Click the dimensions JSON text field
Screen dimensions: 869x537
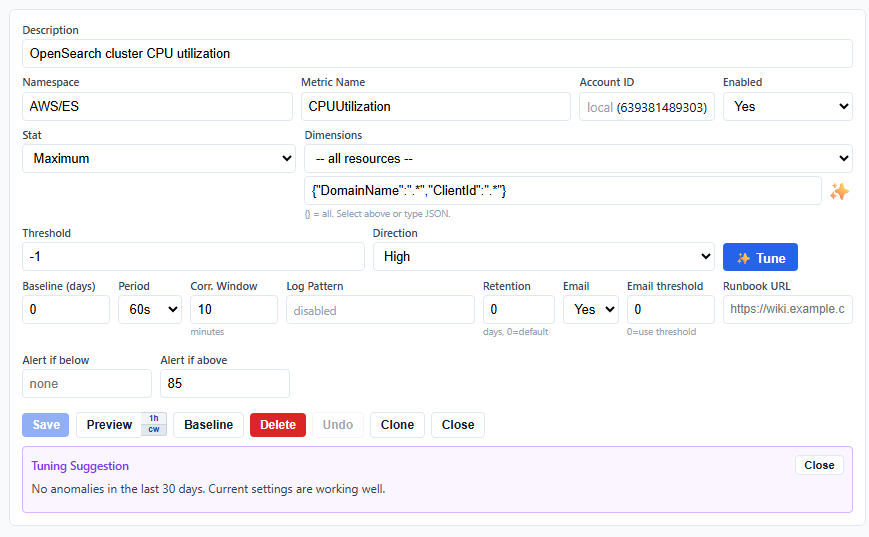tap(563, 191)
